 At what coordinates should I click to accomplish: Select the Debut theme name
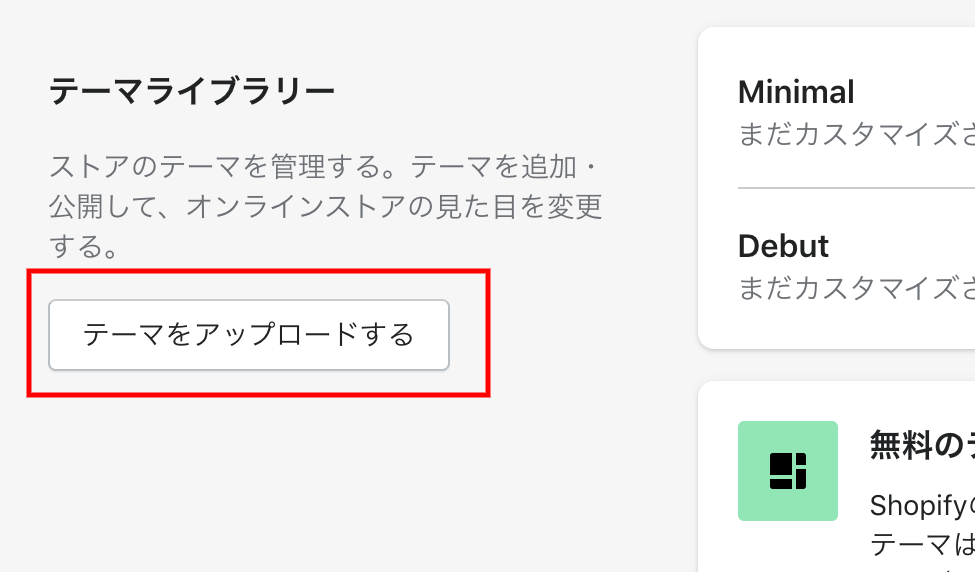click(783, 246)
